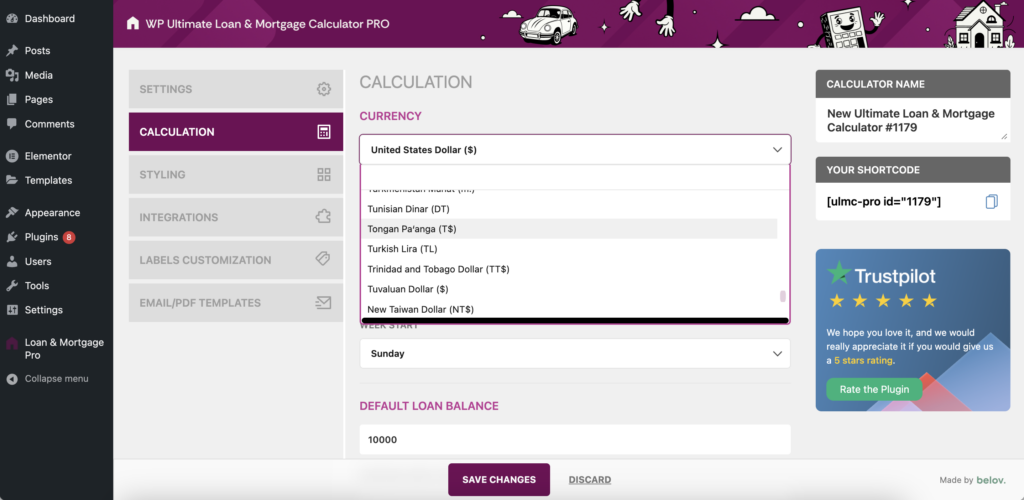The image size is (1024, 500).
Task: Click the Settings gear icon tab
Action: coord(323,89)
